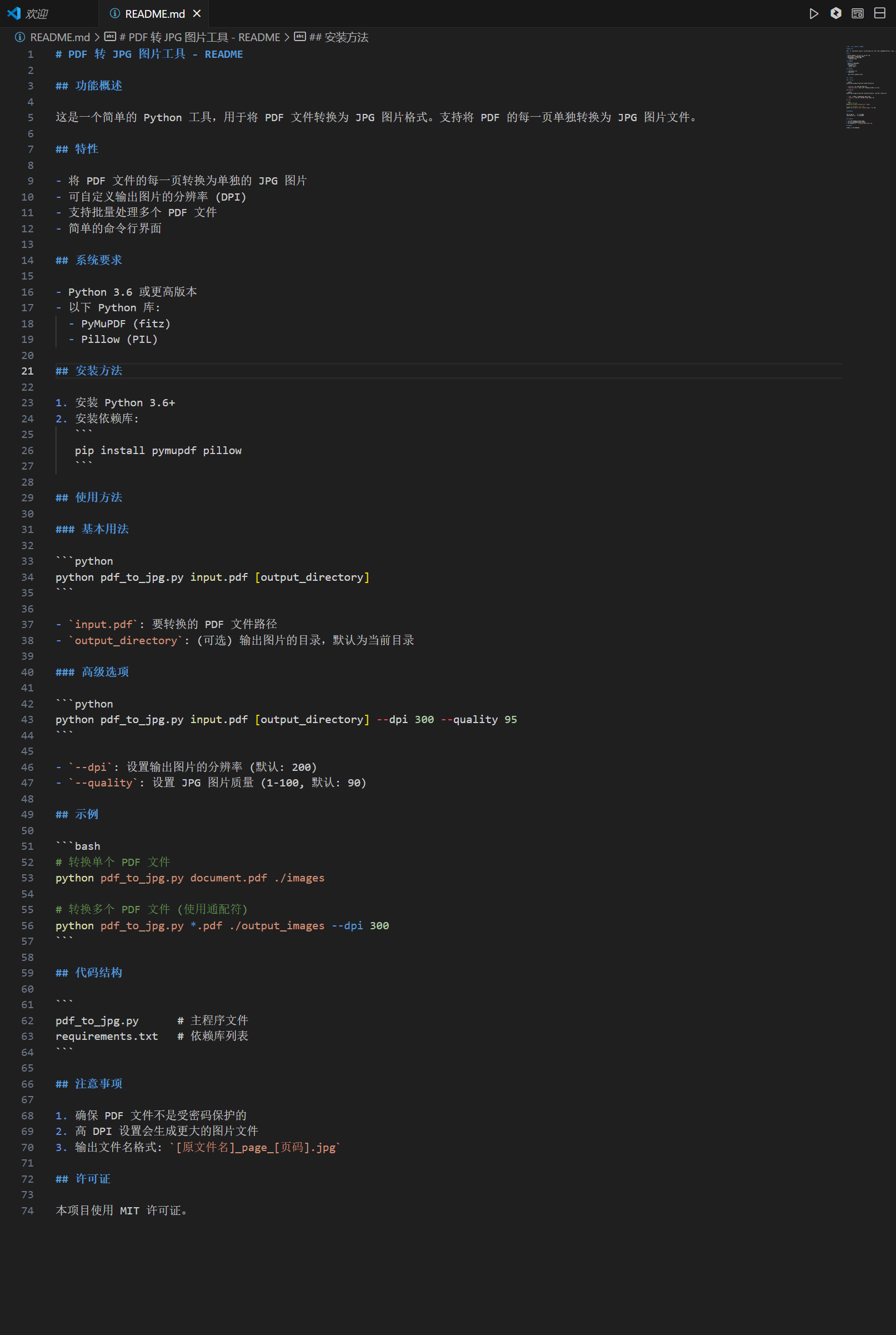896x1335 pixels.
Task: Click the line 1 title heading in the editor
Action: [x=149, y=54]
